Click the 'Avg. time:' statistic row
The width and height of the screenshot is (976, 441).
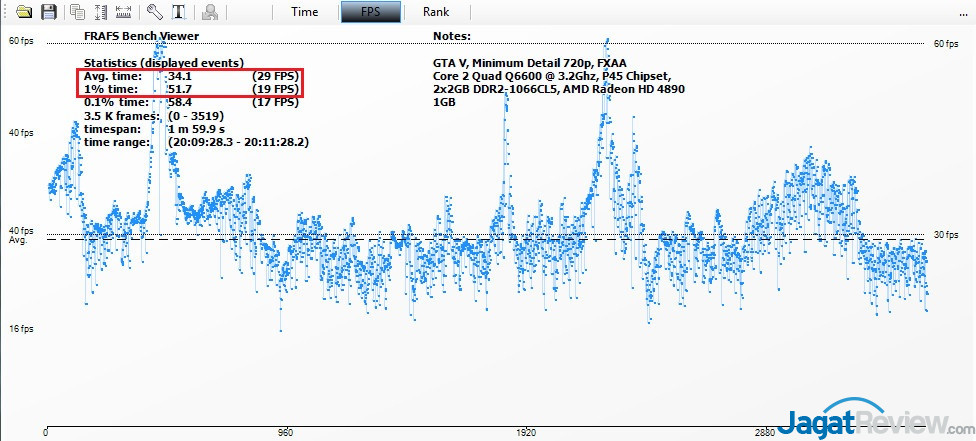point(190,76)
